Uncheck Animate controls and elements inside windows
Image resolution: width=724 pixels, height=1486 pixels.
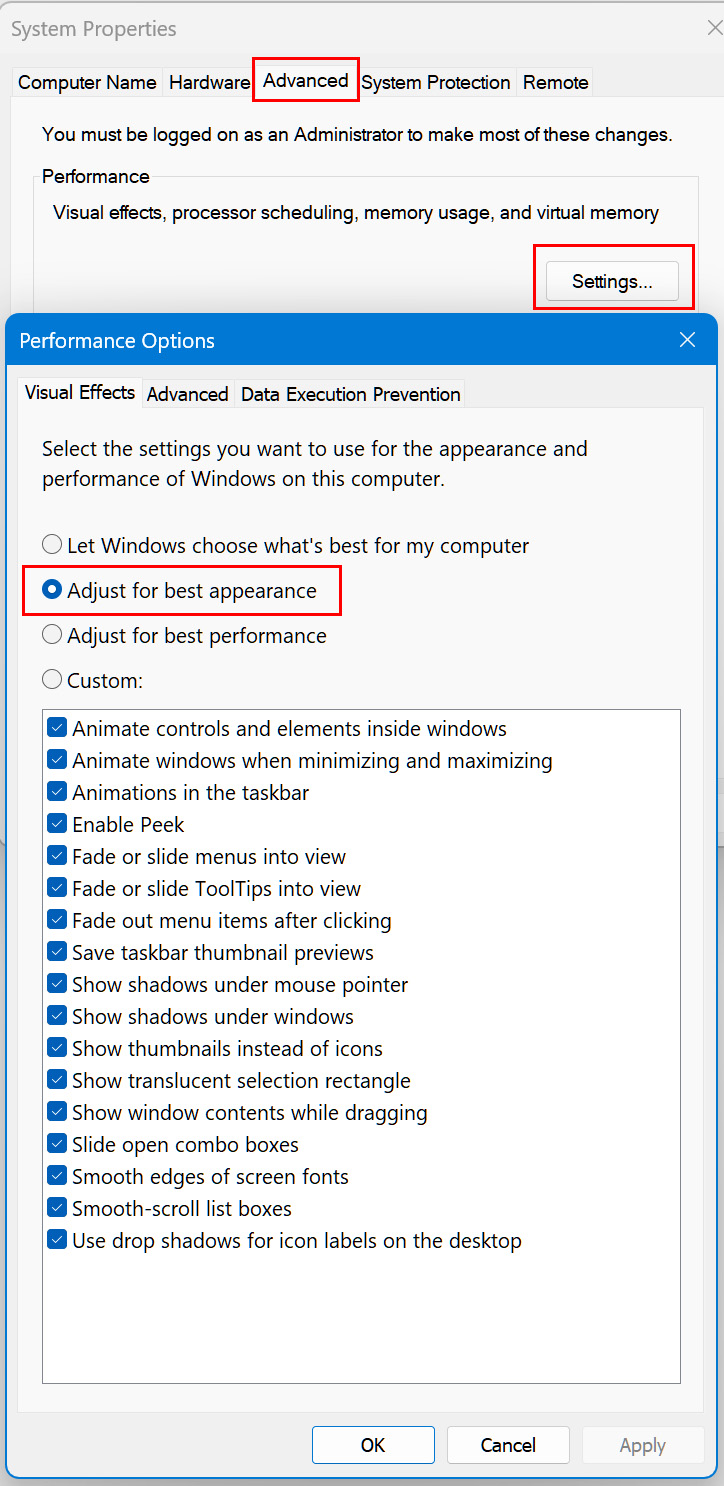point(57,729)
